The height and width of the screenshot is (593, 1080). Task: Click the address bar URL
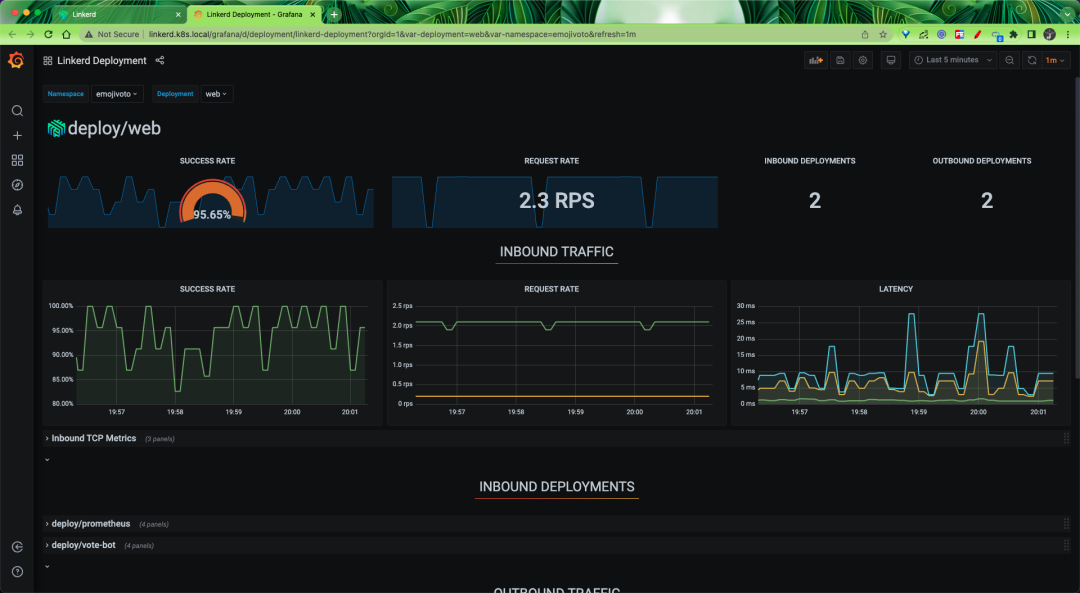click(x=393, y=34)
